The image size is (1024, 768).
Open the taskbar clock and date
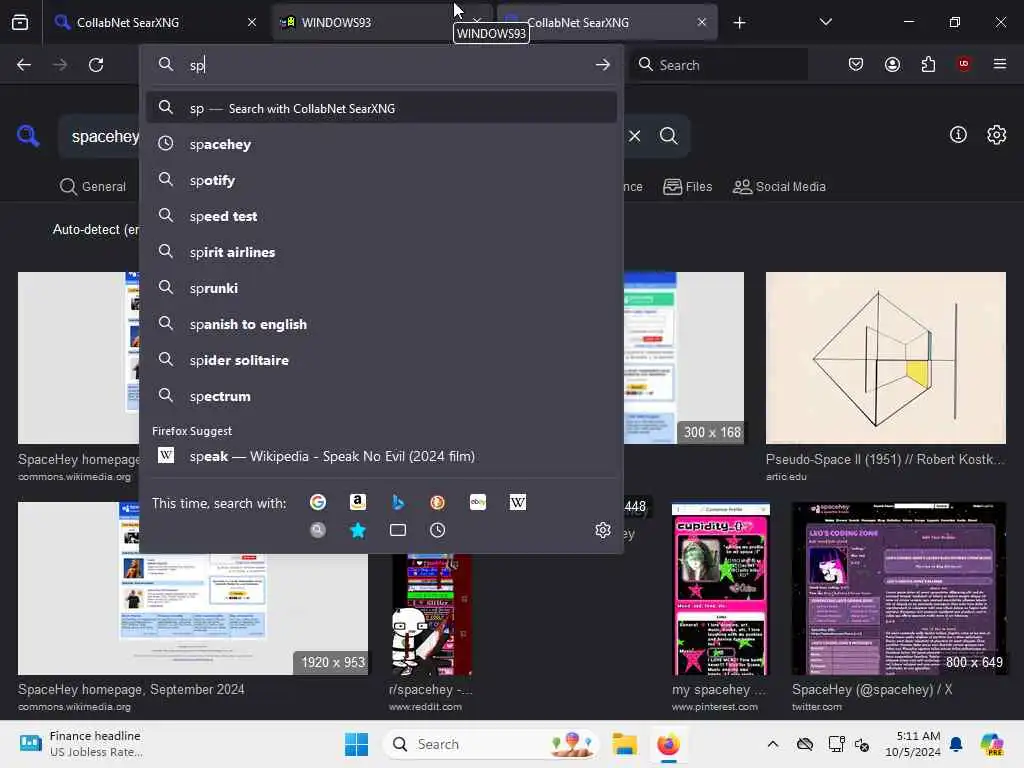point(913,744)
